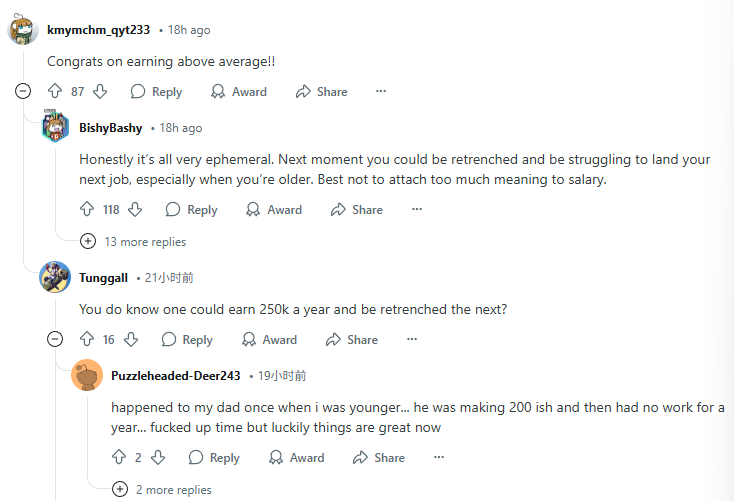The height and width of the screenshot is (501, 734).
Task: Open more options menu on kmymchm_qyt233's comment
Action: pyautogui.click(x=381, y=91)
